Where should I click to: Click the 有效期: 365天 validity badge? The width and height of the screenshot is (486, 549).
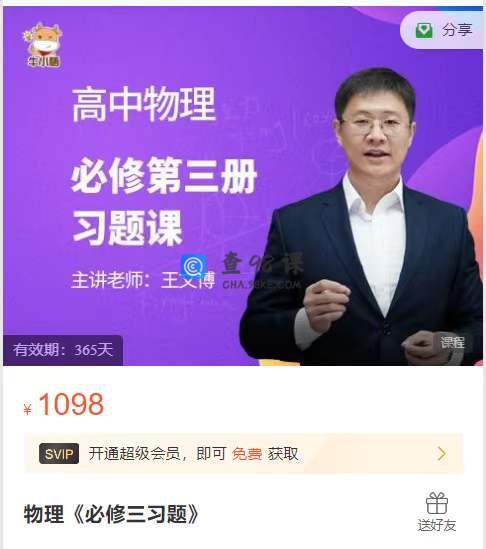pos(63,350)
